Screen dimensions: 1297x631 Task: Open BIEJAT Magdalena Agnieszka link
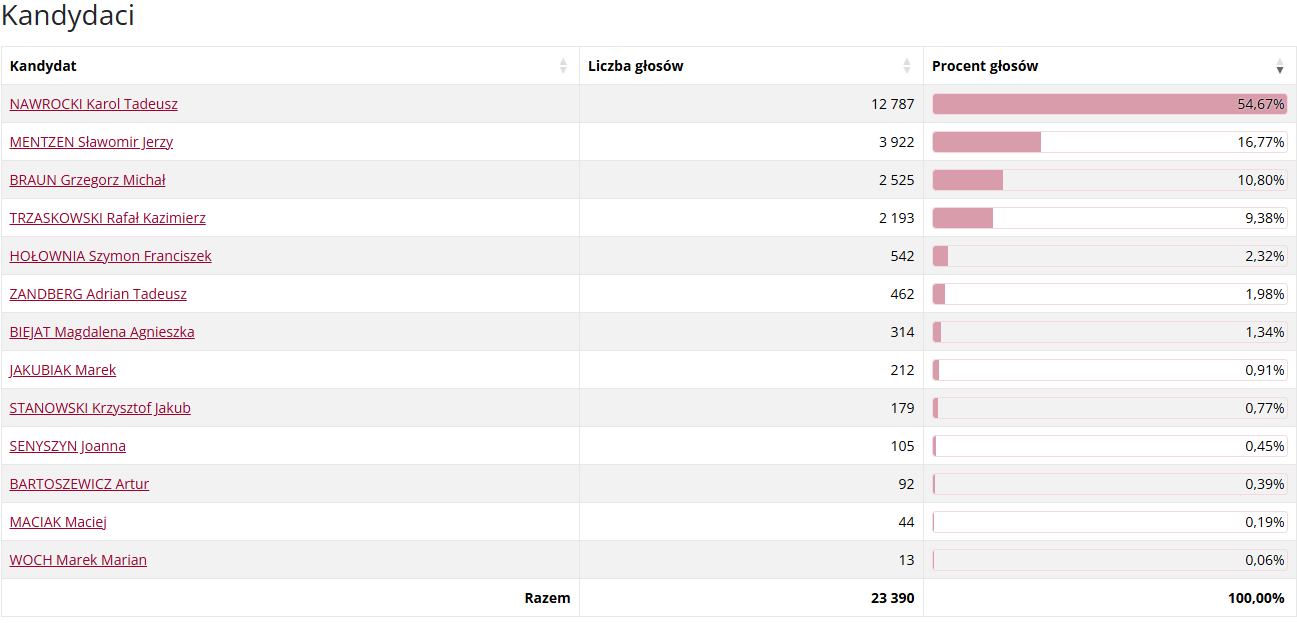coord(102,332)
